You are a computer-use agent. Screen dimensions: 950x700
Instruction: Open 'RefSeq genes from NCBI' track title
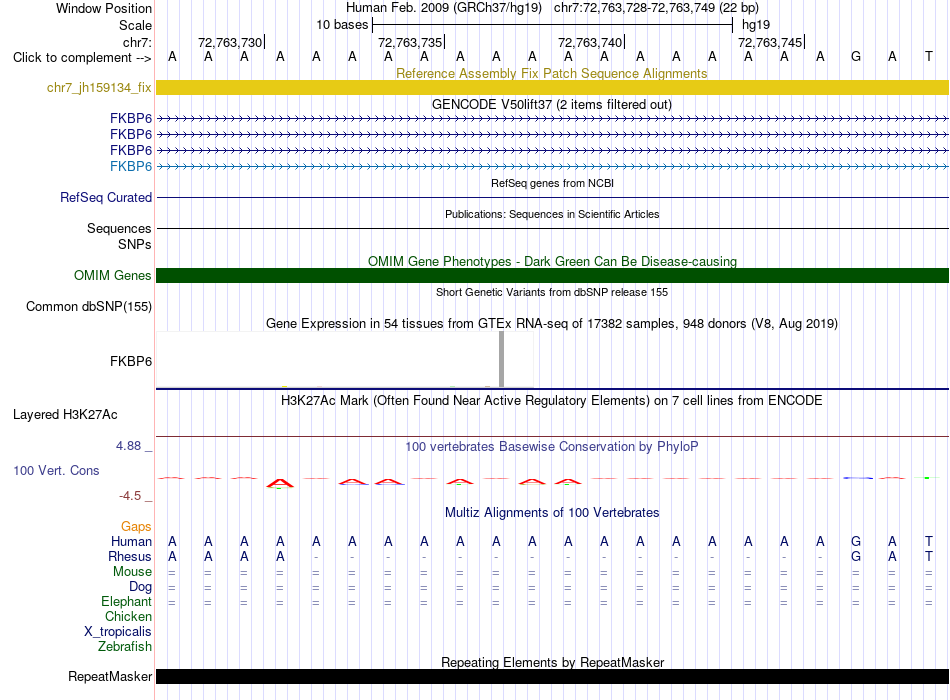[x=552, y=183]
